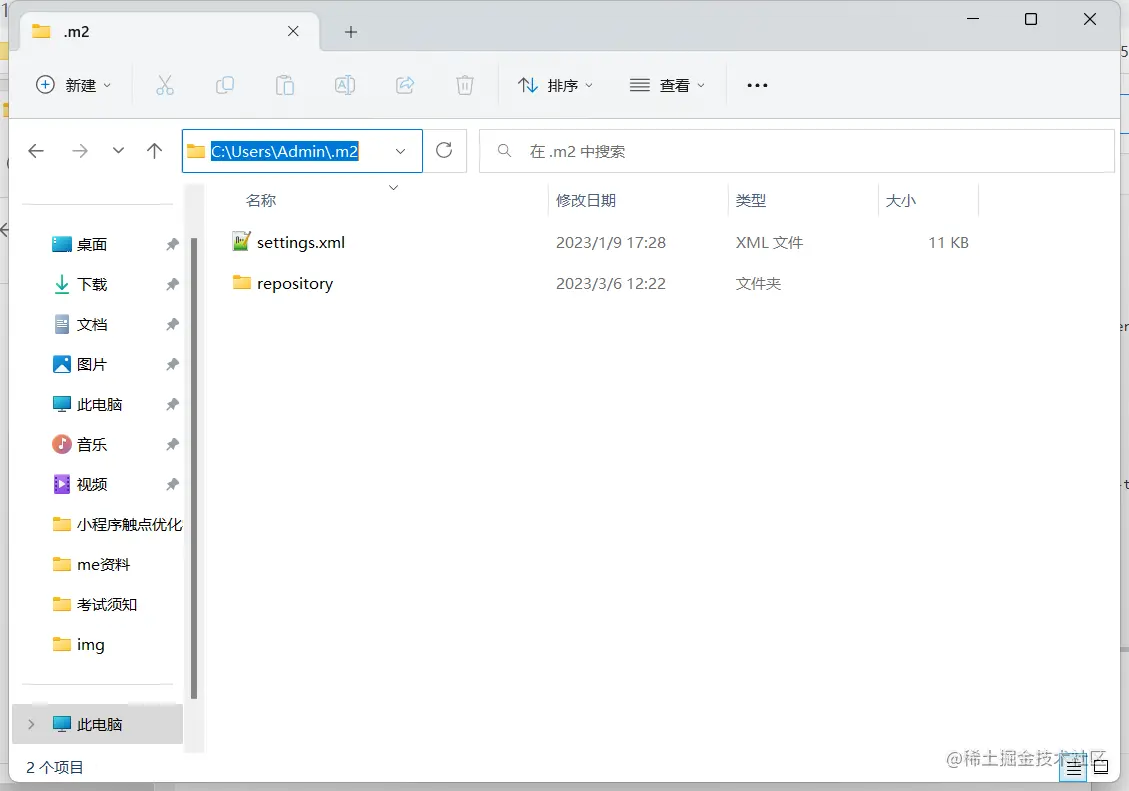The height and width of the screenshot is (791, 1129).
Task: Click the settings.xml file icon
Action: point(241,241)
